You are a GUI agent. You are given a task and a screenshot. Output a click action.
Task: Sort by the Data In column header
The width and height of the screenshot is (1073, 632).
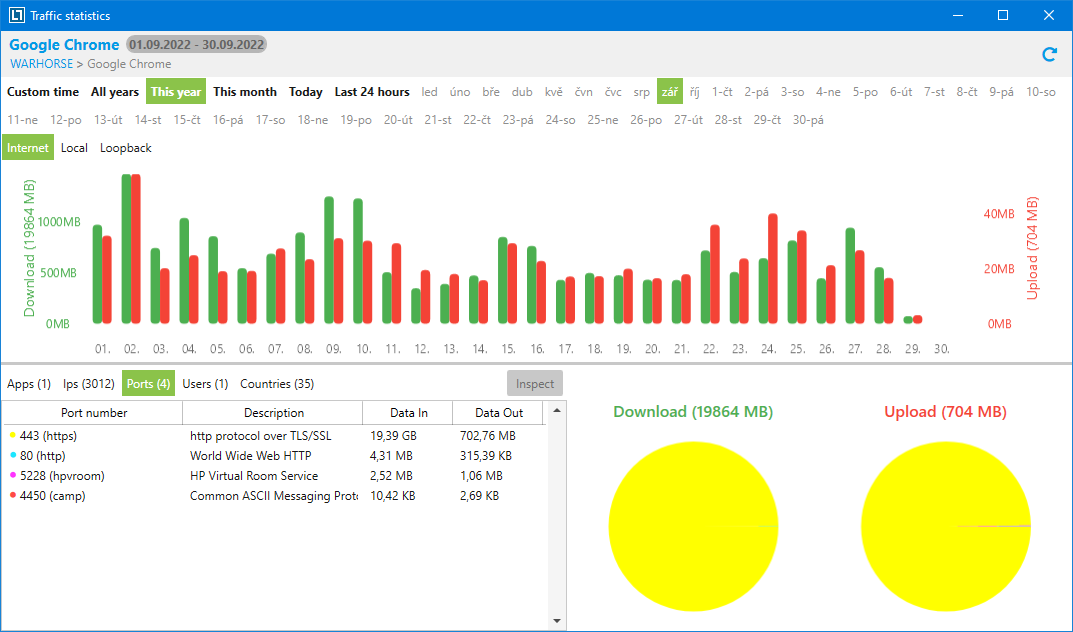click(x=407, y=413)
